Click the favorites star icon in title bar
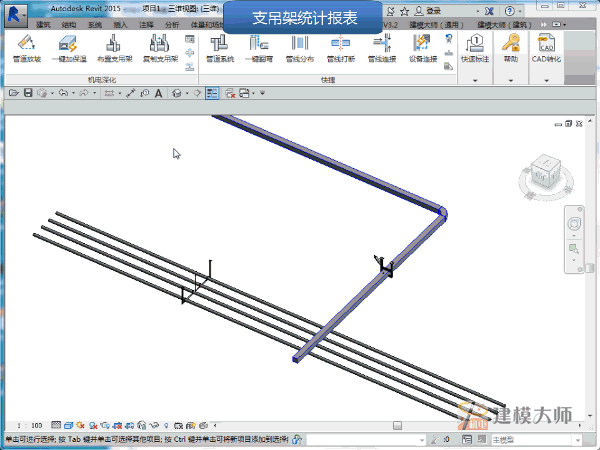This screenshot has width=600, height=450. point(404,11)
